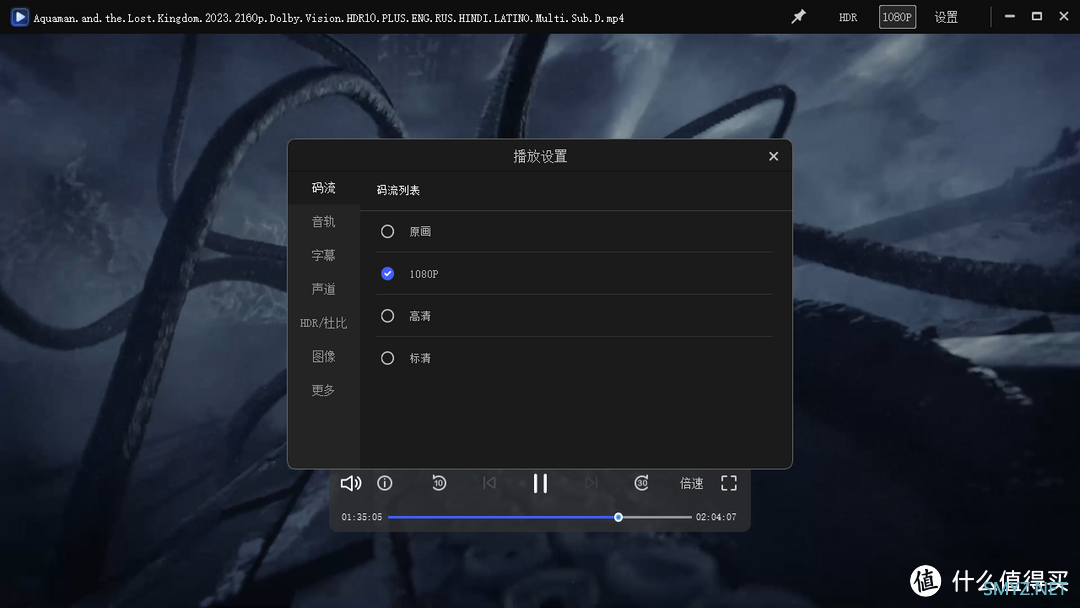This screenshot has width=1080, height=608.
Task: Switch to the 更多 tab
Action: click(324, 390)
